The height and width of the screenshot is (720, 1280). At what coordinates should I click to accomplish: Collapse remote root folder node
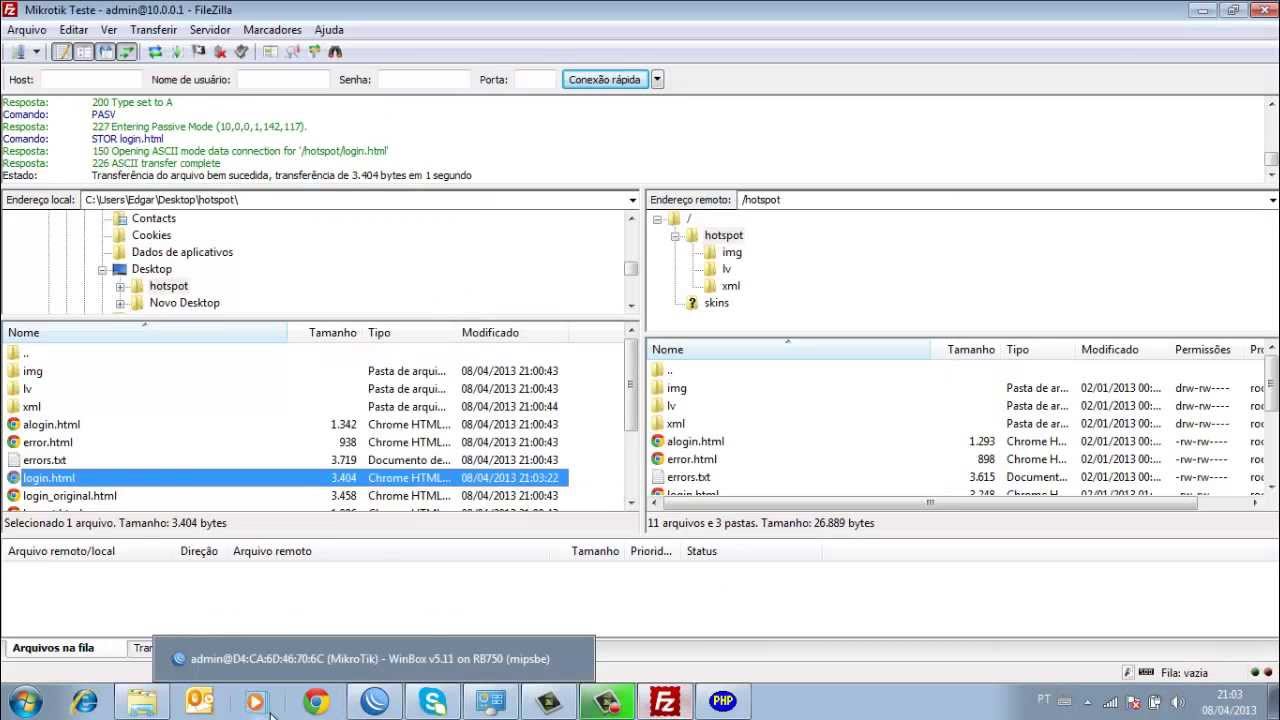tap(657, 219)
